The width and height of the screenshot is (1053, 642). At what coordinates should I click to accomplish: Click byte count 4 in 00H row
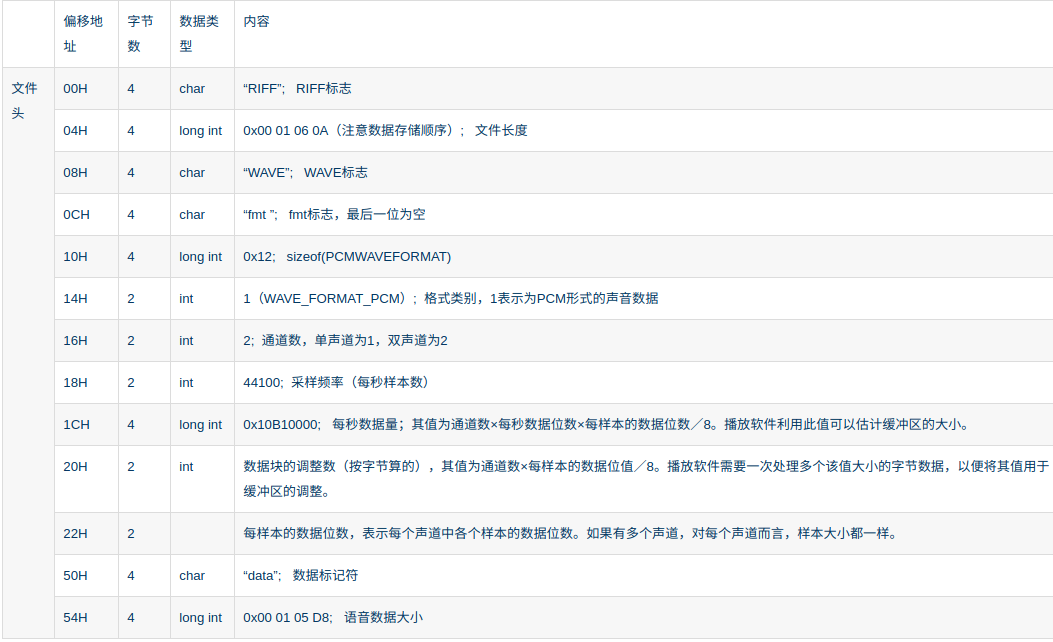(x=131, y=89)
